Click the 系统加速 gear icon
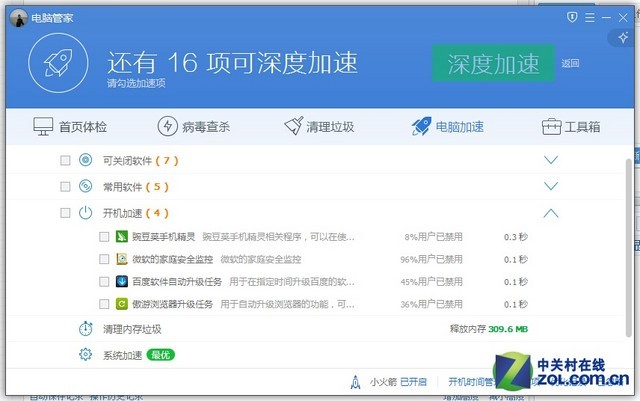This screenshot has width=640, height=401. tap(85, 354)
